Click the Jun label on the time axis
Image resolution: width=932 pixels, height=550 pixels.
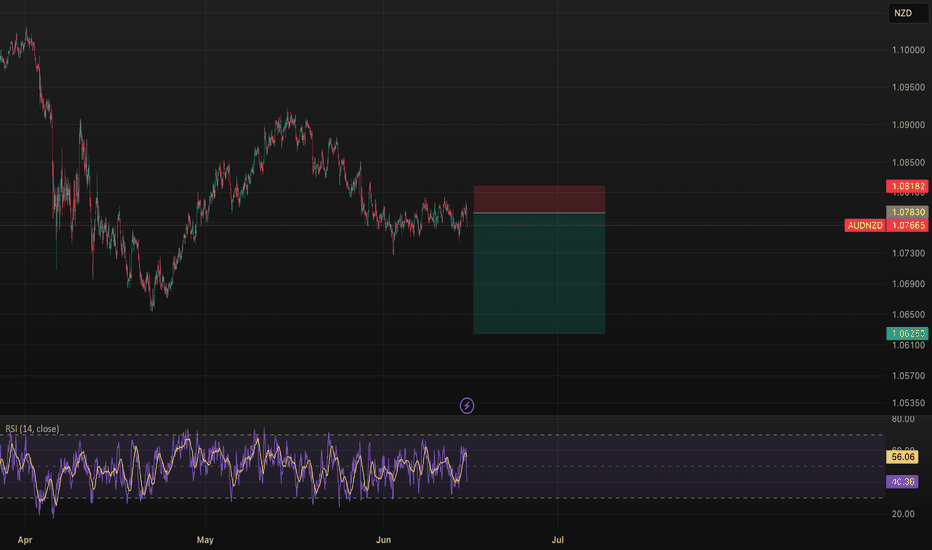pyautogui.click(x=383, y=540)
